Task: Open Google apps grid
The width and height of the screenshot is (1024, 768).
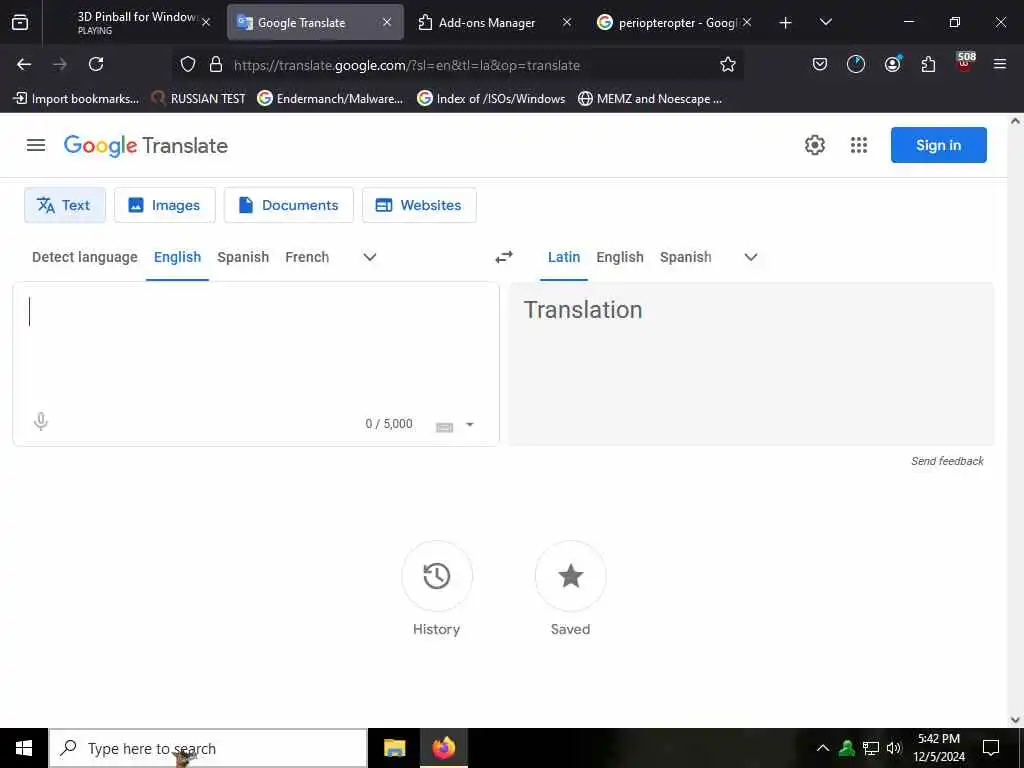Action: [x=859, y=145]
